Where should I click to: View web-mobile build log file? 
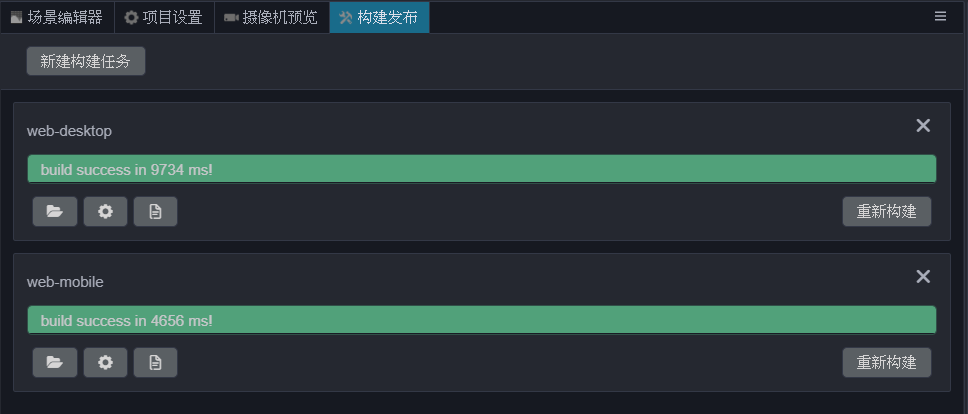click(x=155, y=363)
